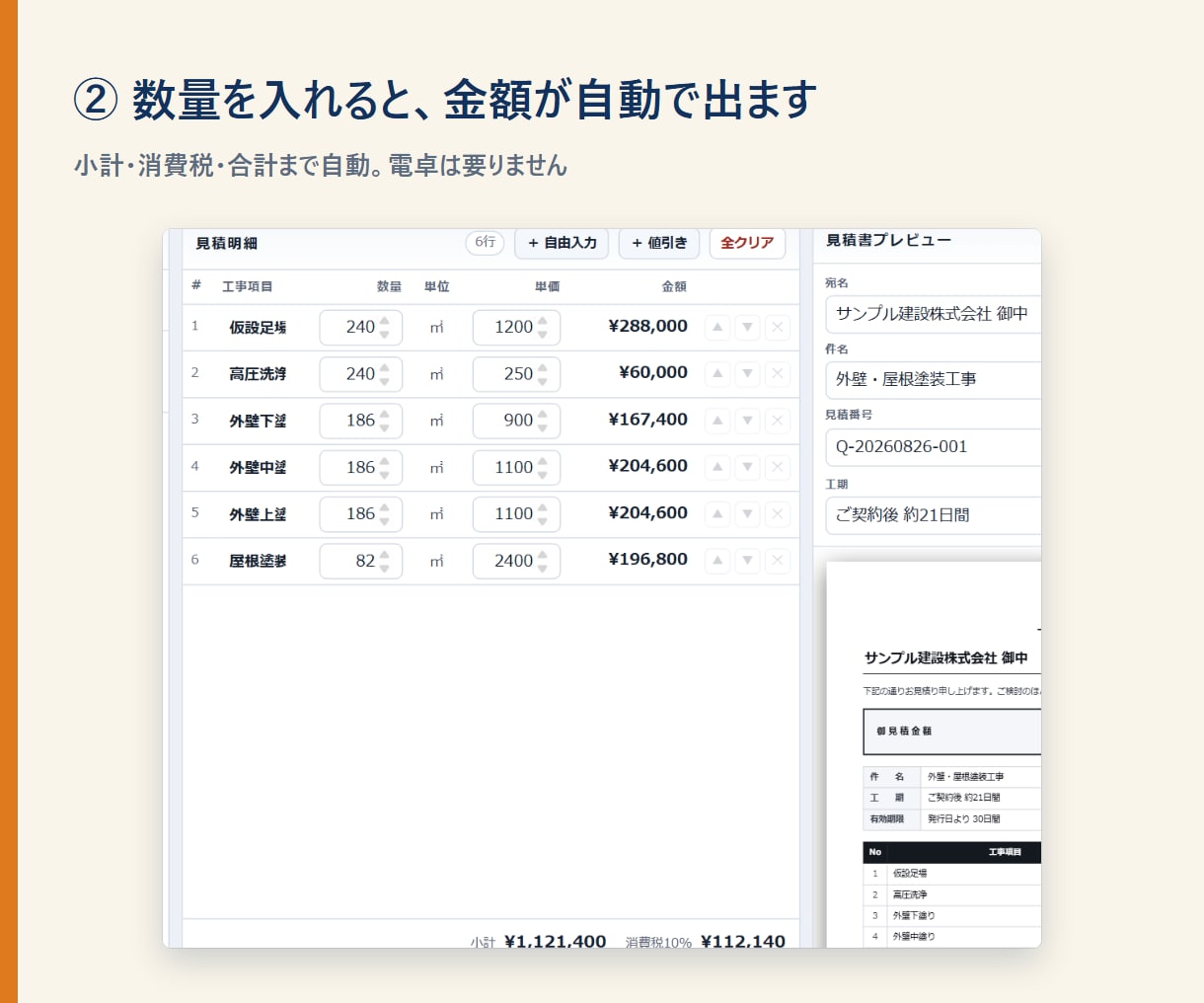Click the 仮設足場 item name

[x=258, y=328]
